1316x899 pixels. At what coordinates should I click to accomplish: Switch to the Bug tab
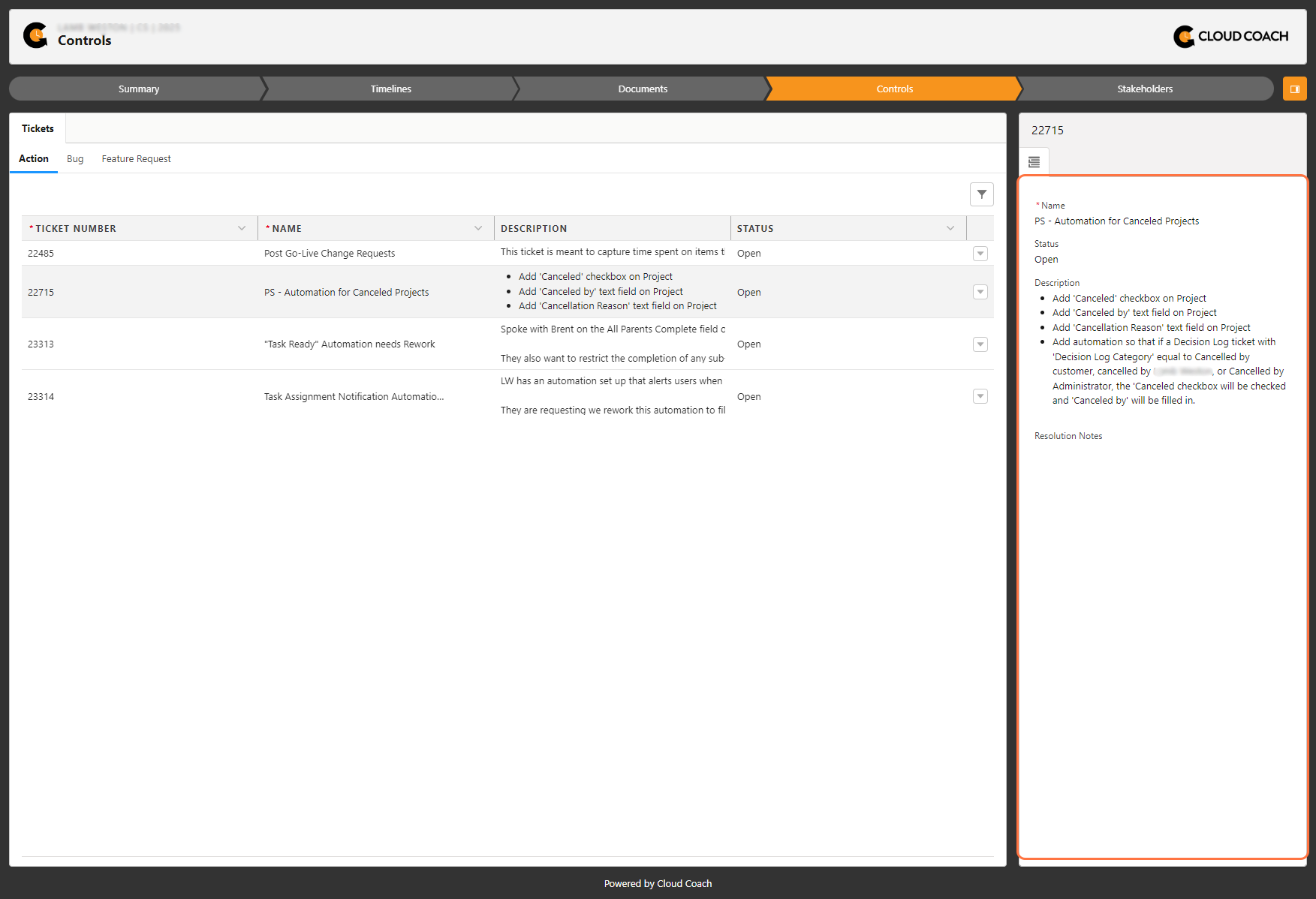pos(74,158)
